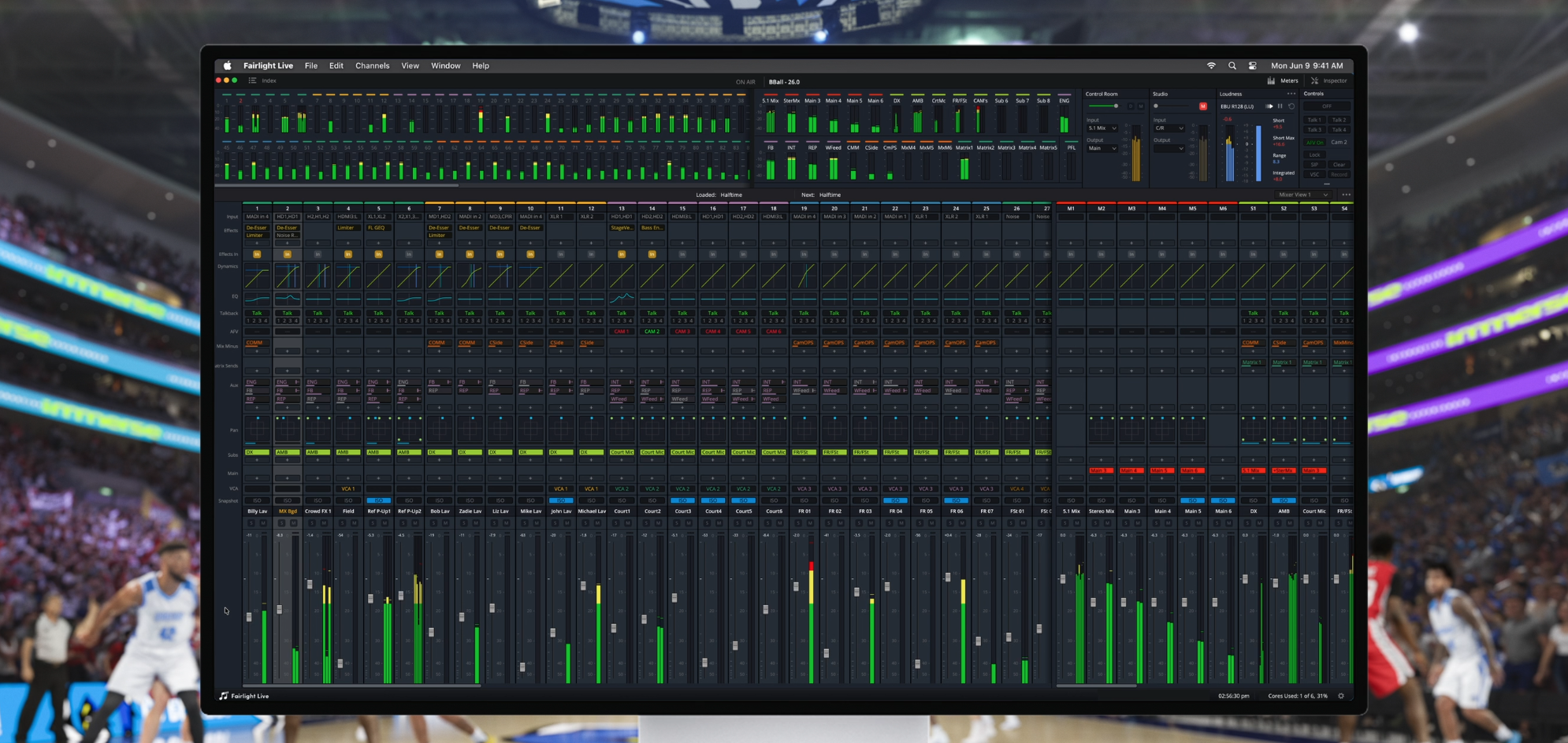Open channel 13 EQ curve

click(x=622, y=299)
